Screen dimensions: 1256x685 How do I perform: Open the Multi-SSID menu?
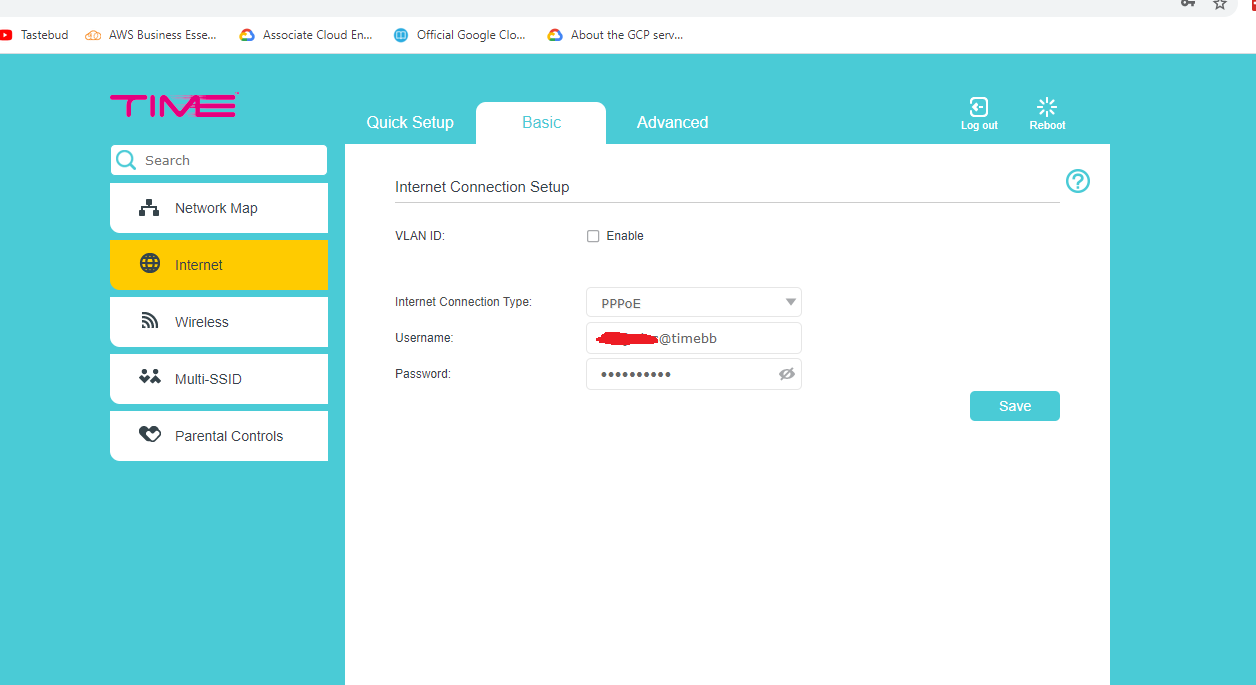point(219,379)
